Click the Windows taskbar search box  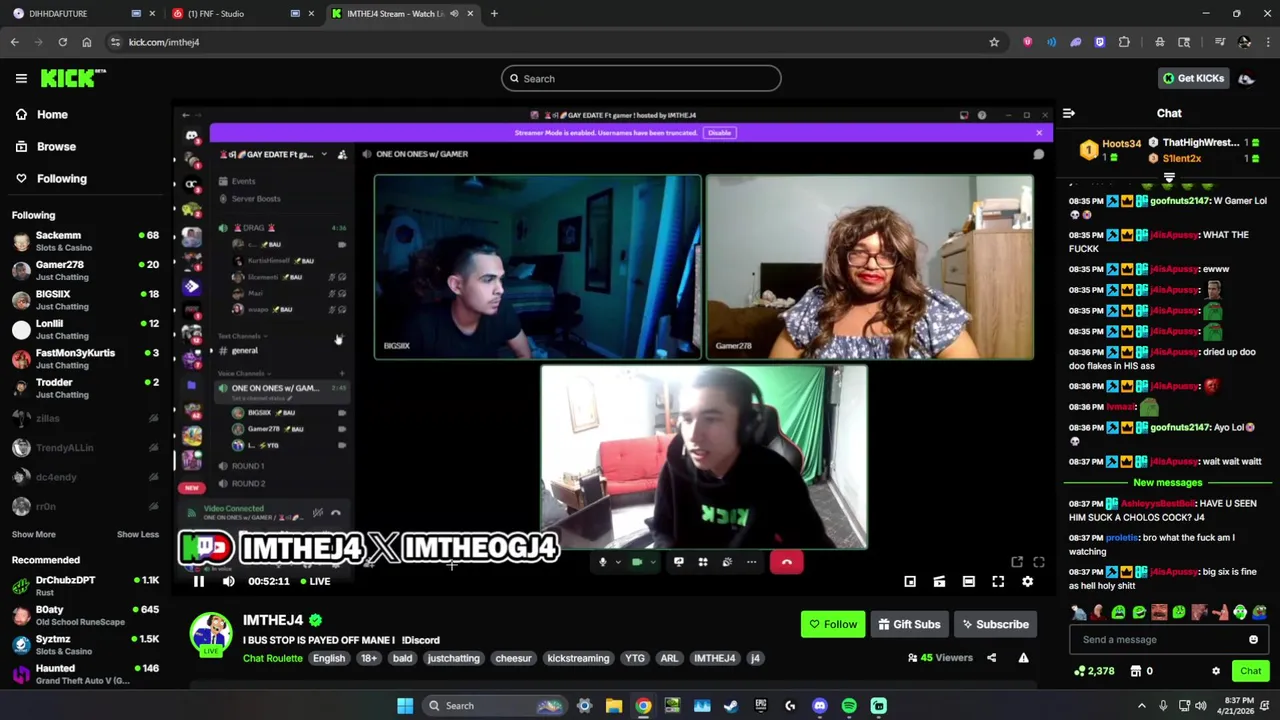(493, 706)
